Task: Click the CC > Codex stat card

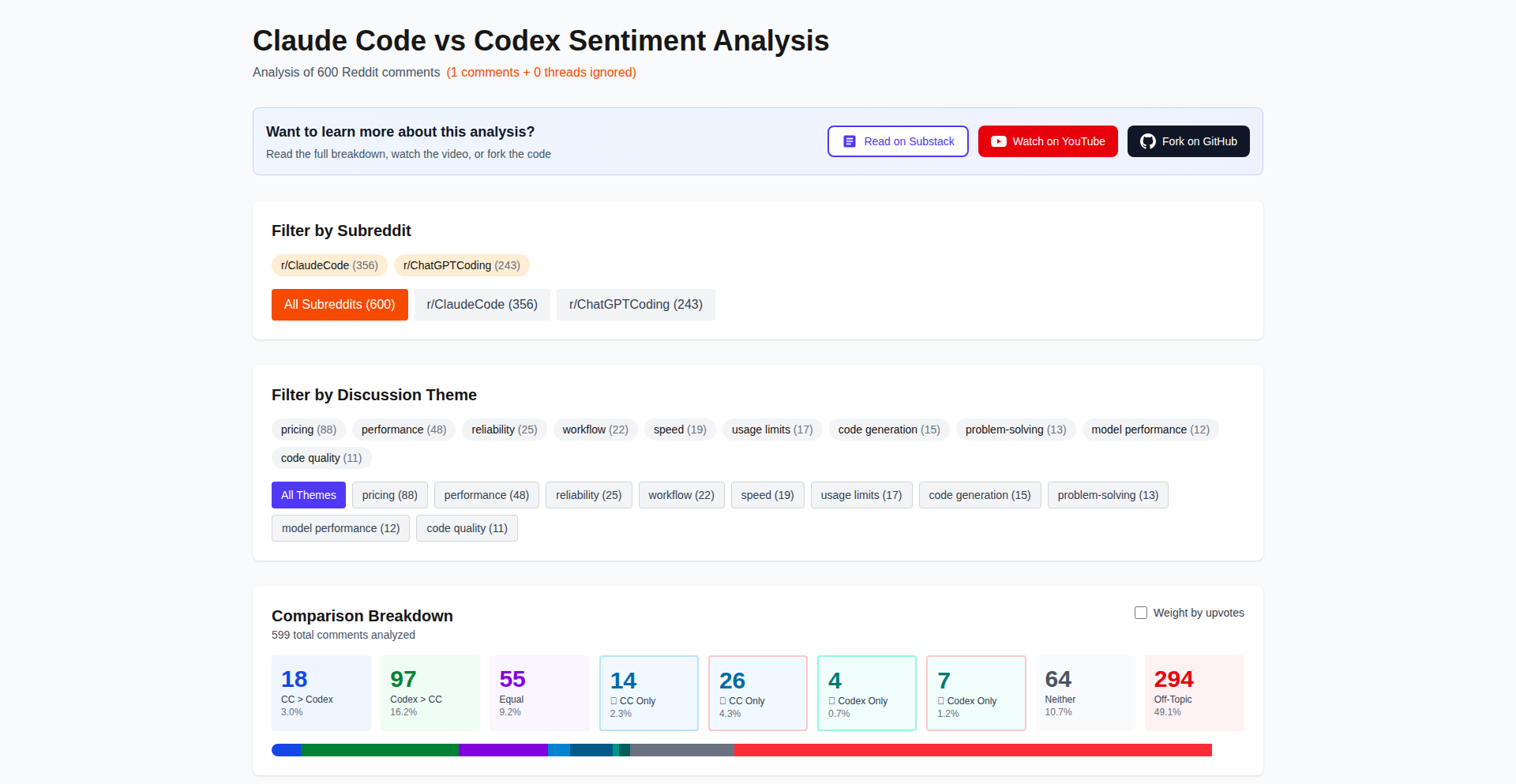Action: 321,692
